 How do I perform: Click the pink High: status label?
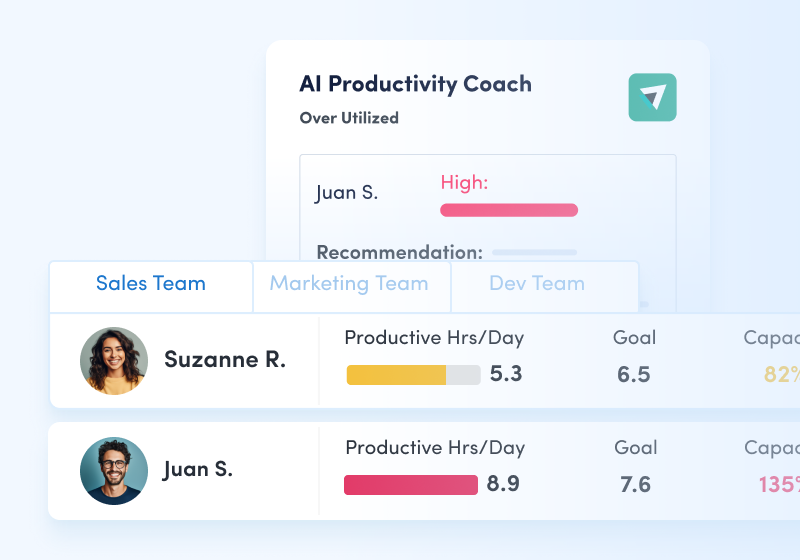[x=464, y=182]
